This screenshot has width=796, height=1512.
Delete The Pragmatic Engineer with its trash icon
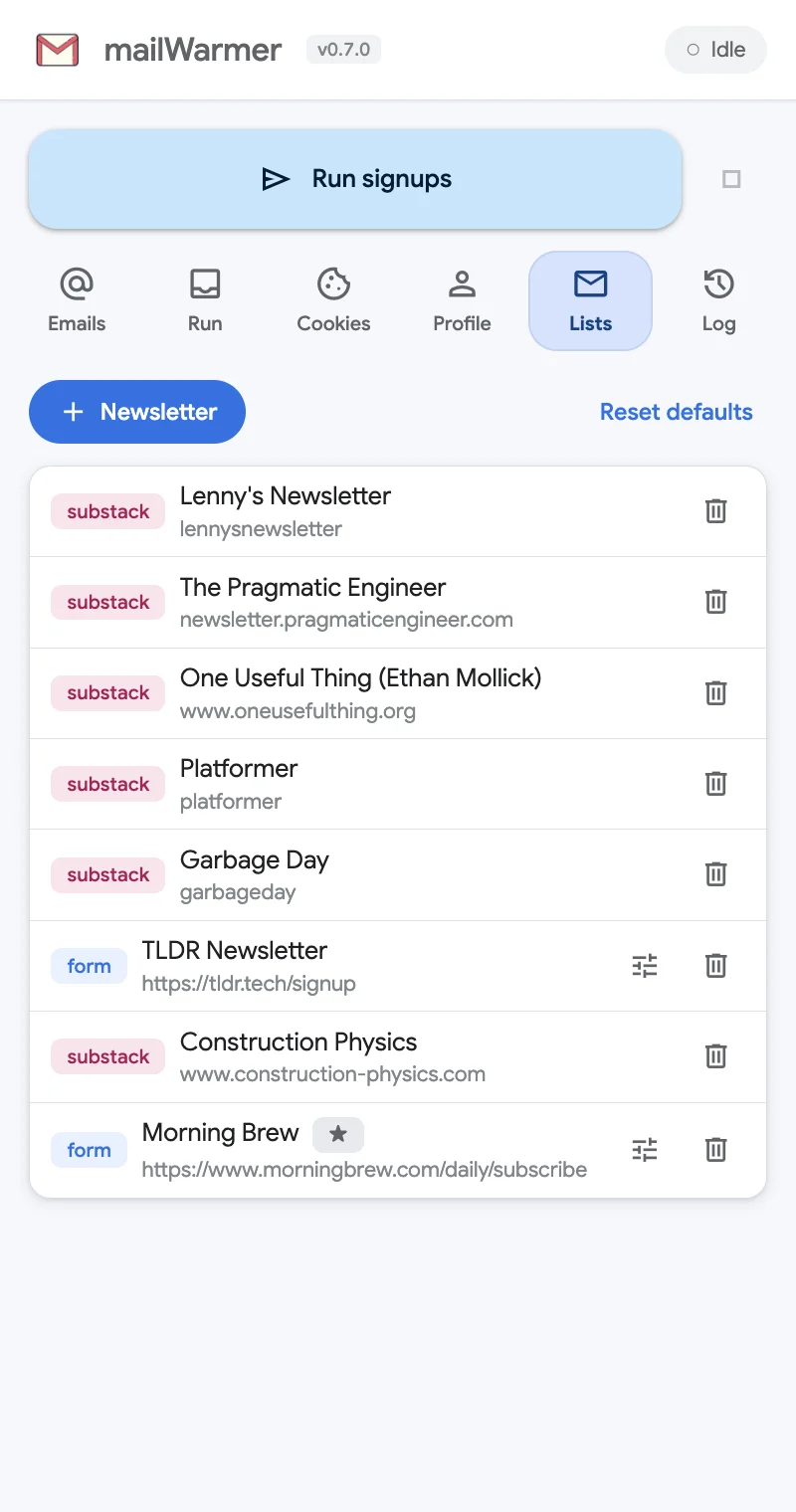715,602
